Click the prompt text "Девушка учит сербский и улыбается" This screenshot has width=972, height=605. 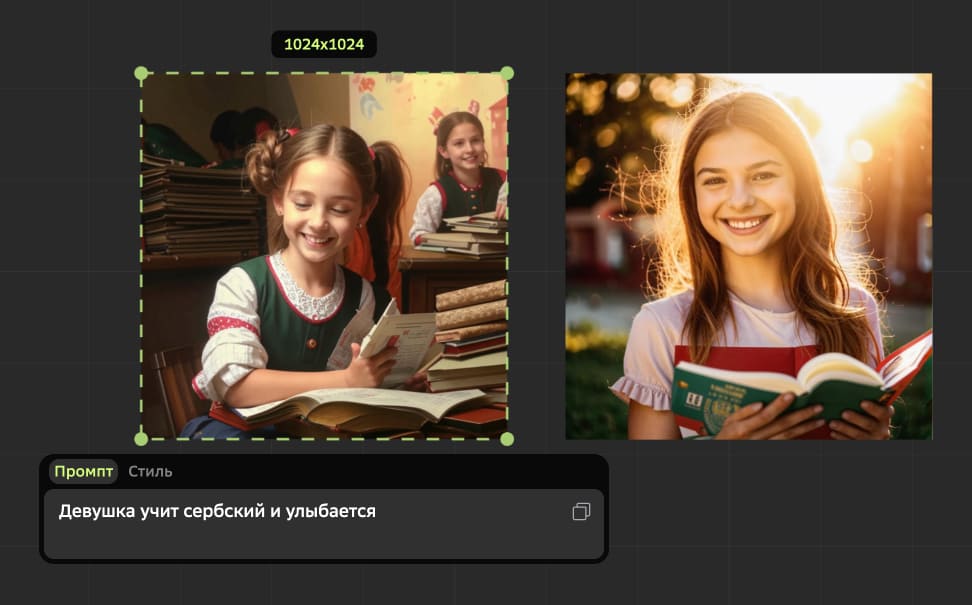(217, 511)
